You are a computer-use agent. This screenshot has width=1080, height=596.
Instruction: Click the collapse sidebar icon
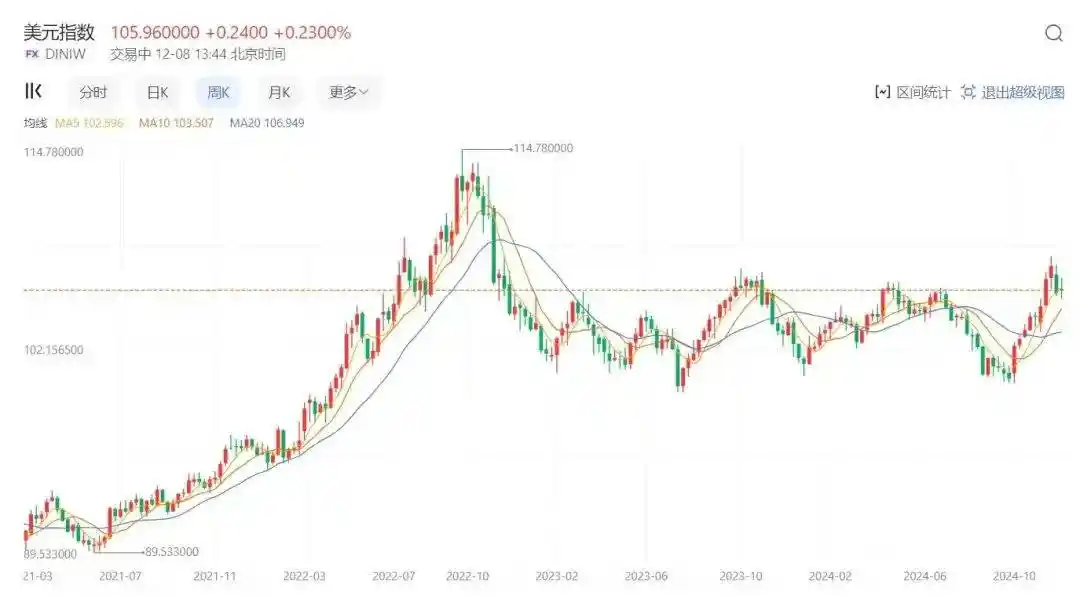point(33,91)
